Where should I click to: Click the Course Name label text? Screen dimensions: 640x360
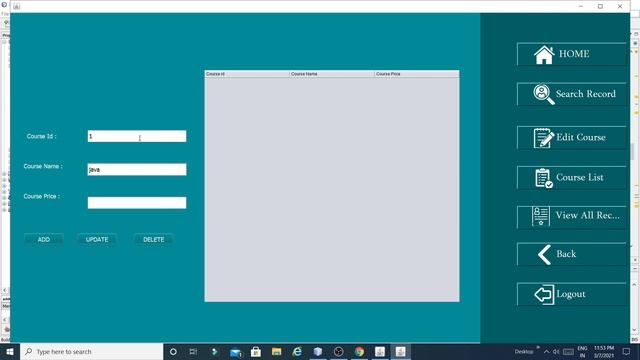coord(43,166)
